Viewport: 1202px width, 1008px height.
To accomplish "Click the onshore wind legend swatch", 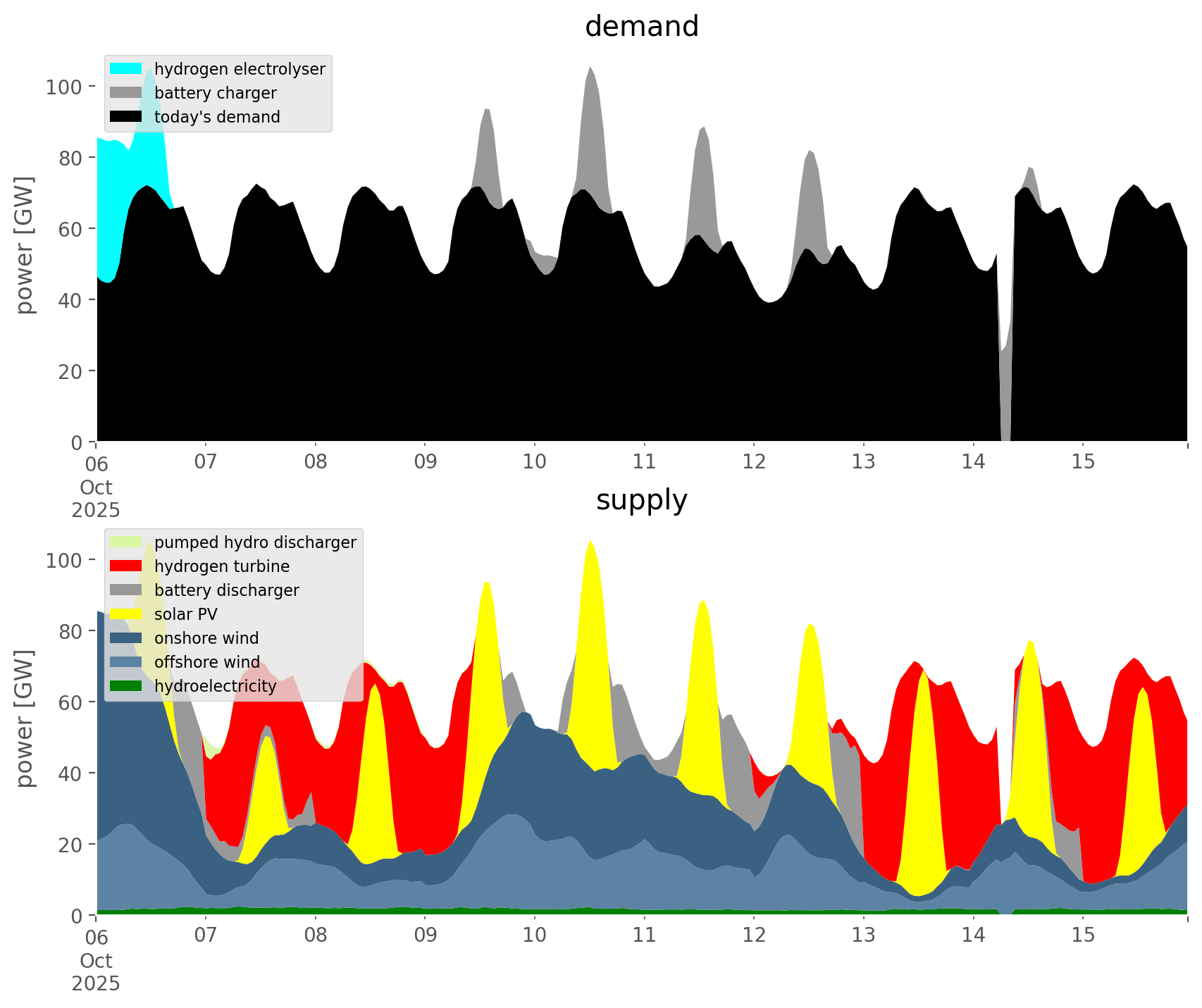I will click(x=126, y=638).
